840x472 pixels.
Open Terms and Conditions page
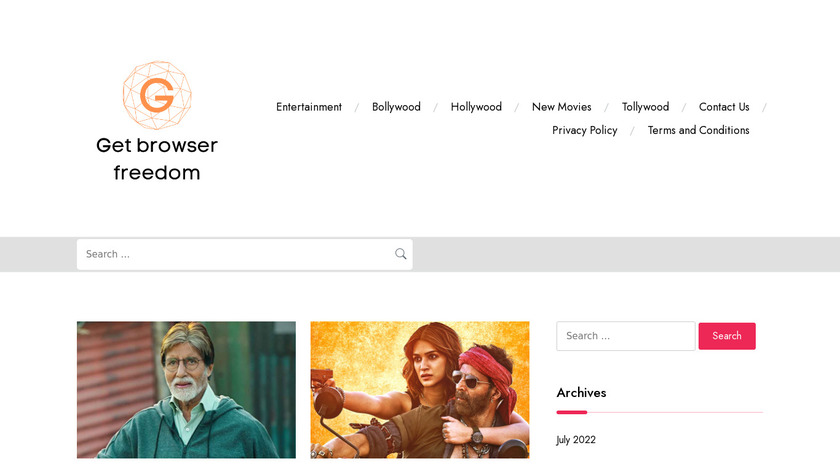pos(698,130)
